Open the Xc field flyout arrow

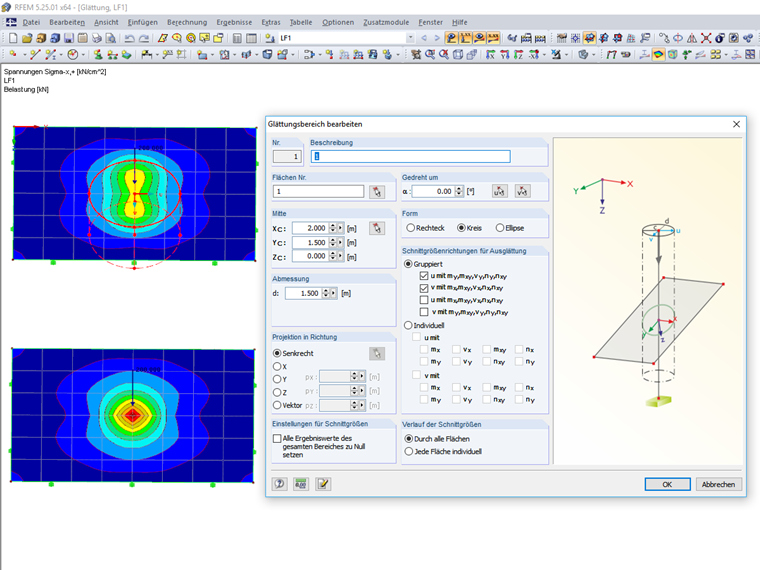pos(340,228)
